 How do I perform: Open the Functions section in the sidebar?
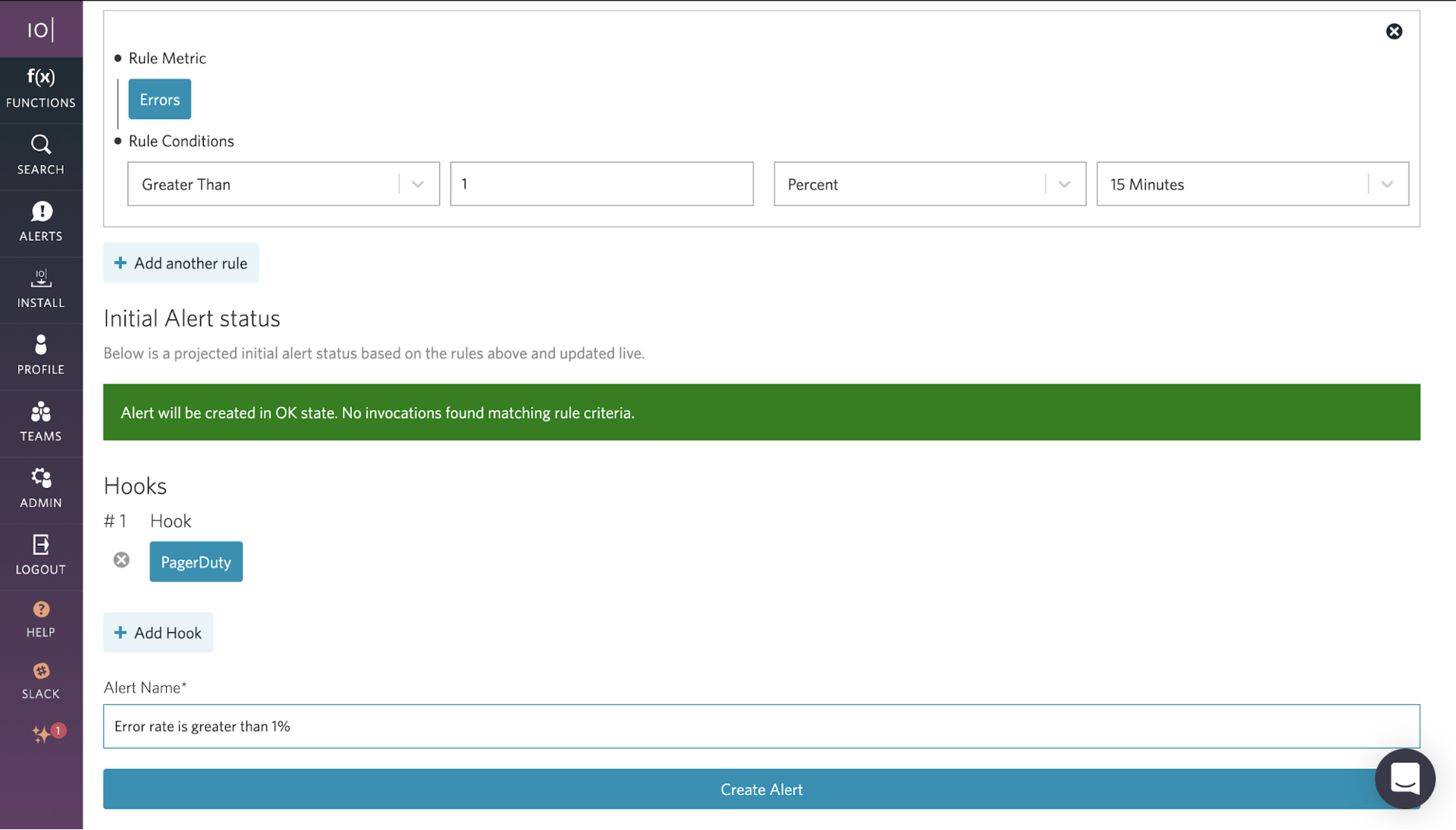(x=41, y=89)
